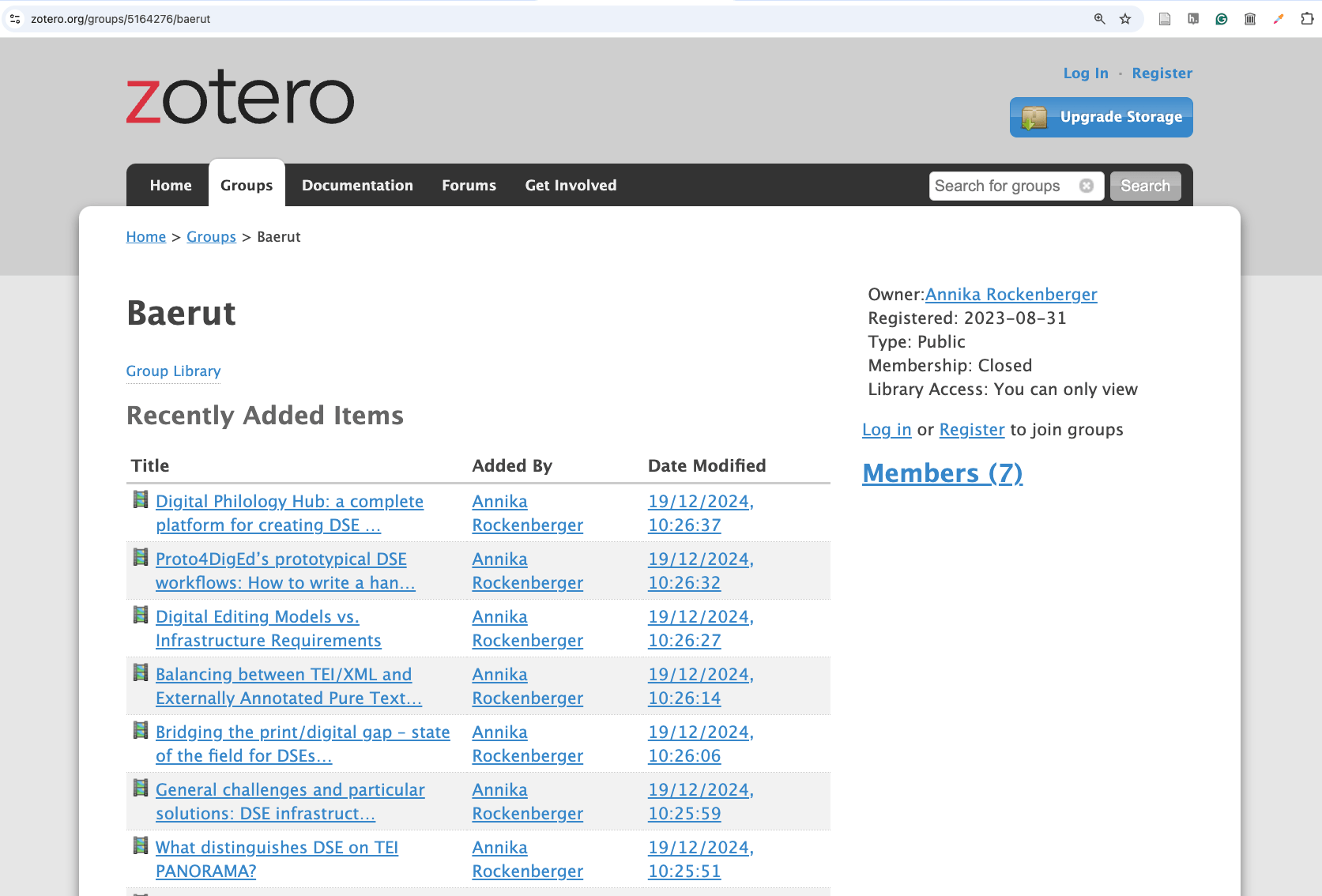Screen dimensions: 1322x896
Task: Open What distinguishes DSE on TEI PANORAMA
Action: click(x=277, y=859)
